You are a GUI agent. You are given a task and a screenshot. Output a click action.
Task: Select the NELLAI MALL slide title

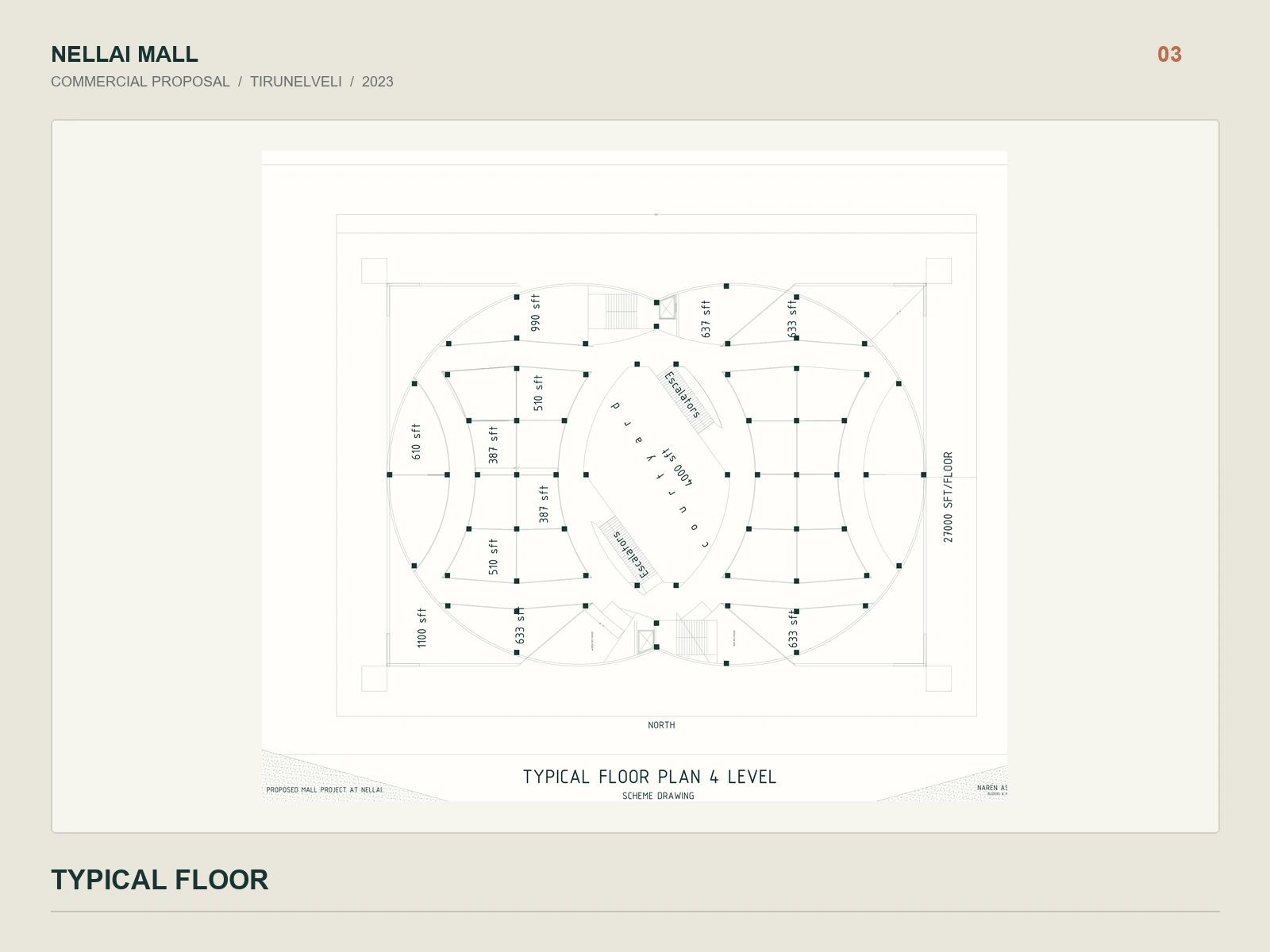point(125,55)
